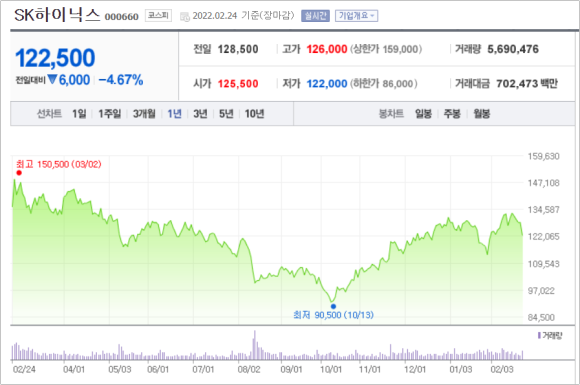The height and width of the screenshot is (385, 580).
Task: Show the 10년 chart period
Action: click(254, 114)
